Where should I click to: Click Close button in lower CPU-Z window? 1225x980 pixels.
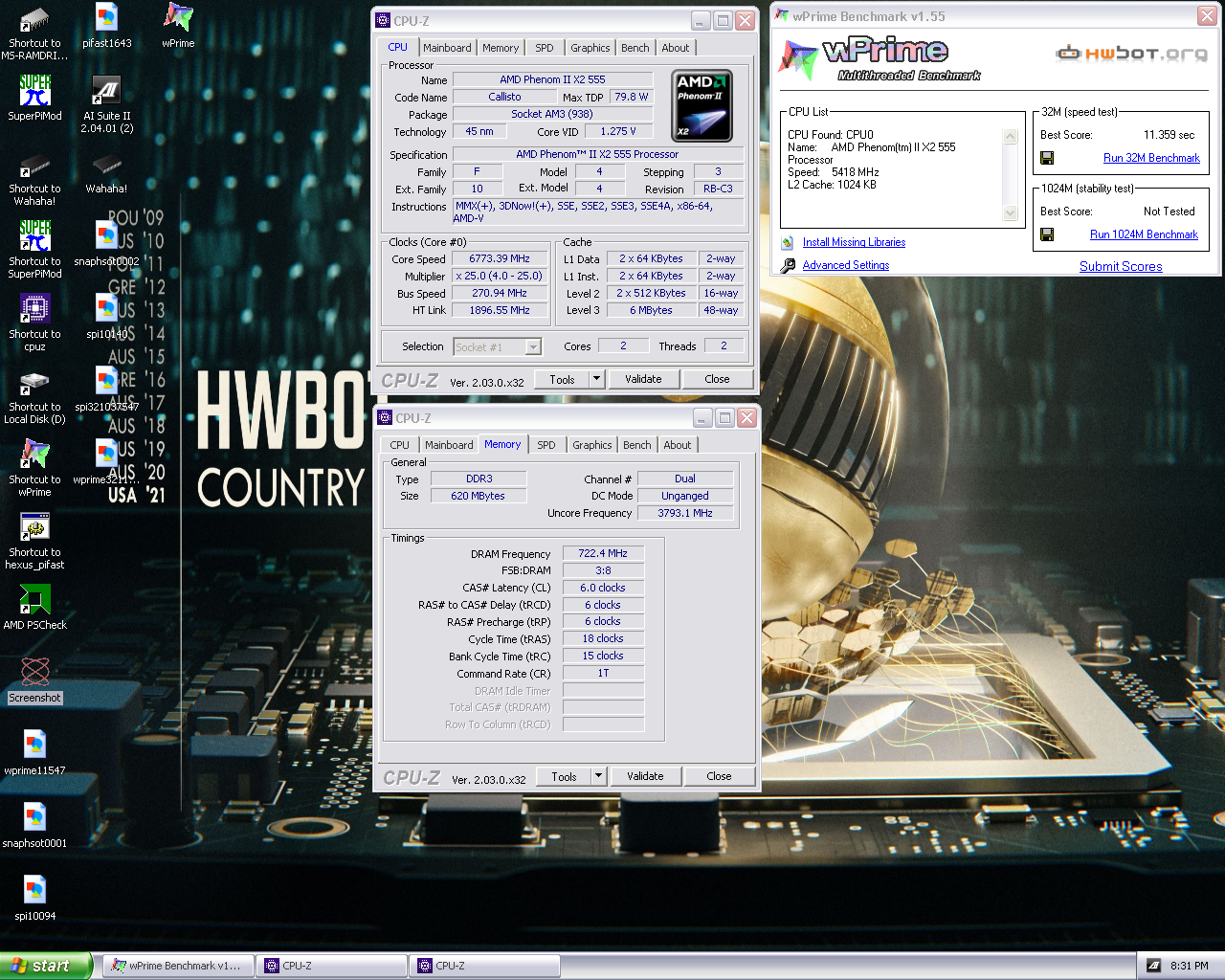point(719,776)
